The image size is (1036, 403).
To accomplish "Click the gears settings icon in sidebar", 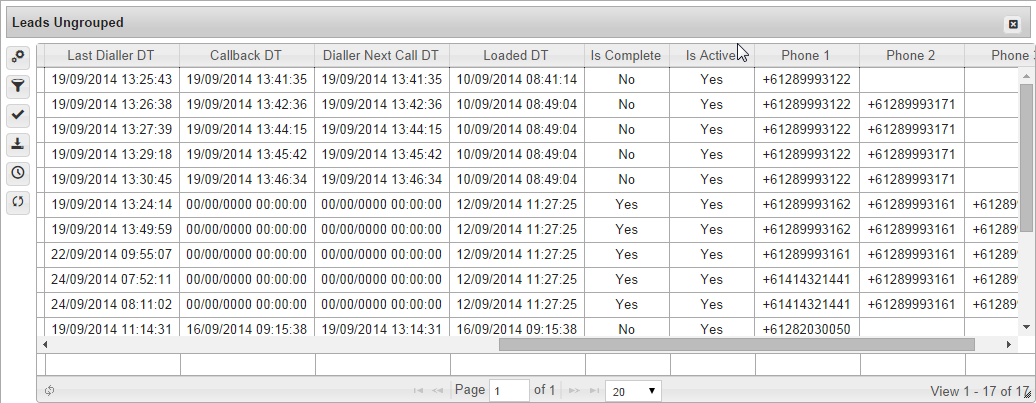I will point(17,57).
